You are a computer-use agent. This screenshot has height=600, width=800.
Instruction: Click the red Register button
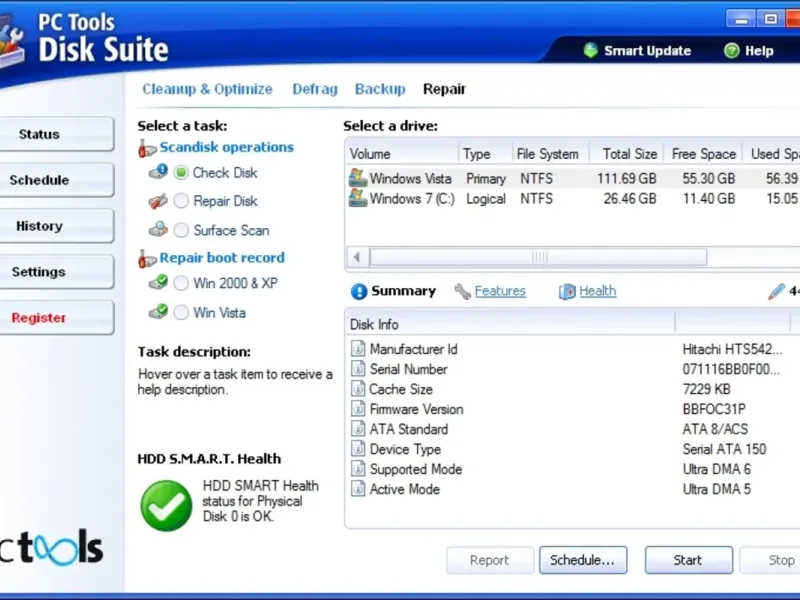pyautogui.click(x=56, y=318)
